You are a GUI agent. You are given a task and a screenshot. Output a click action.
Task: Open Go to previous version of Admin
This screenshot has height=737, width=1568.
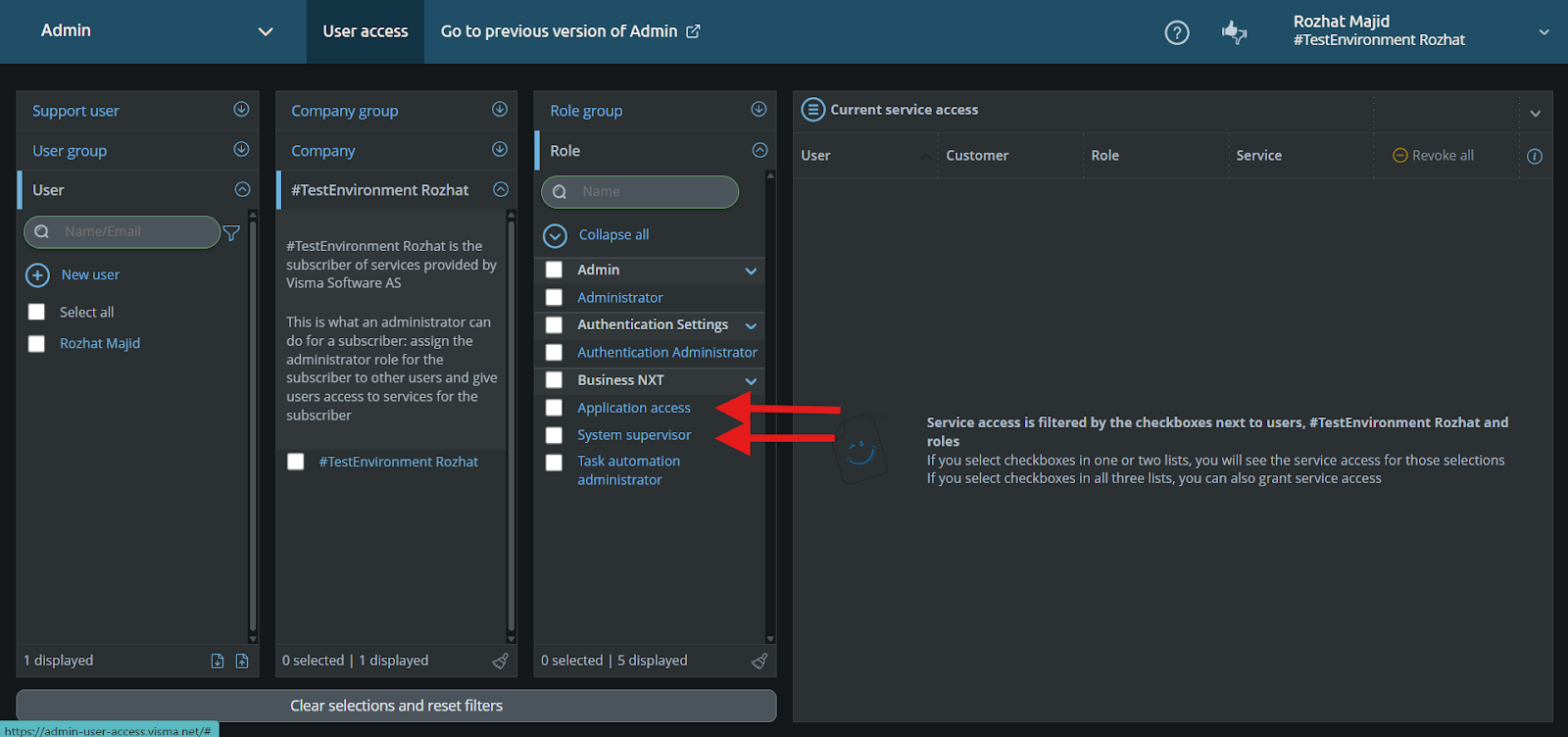[570, 31]
